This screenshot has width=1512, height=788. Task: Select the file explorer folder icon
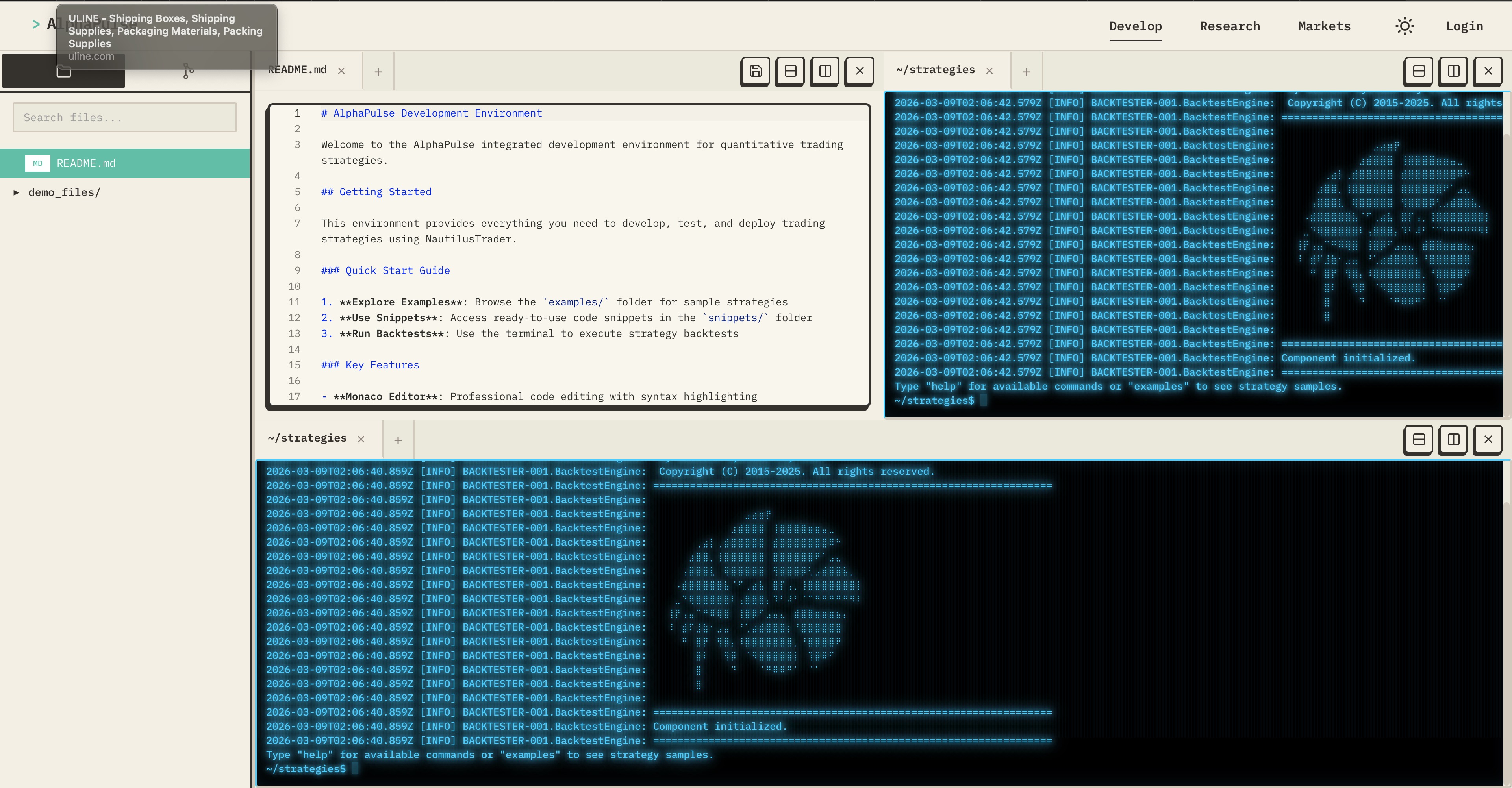click(x=63, y=73)
